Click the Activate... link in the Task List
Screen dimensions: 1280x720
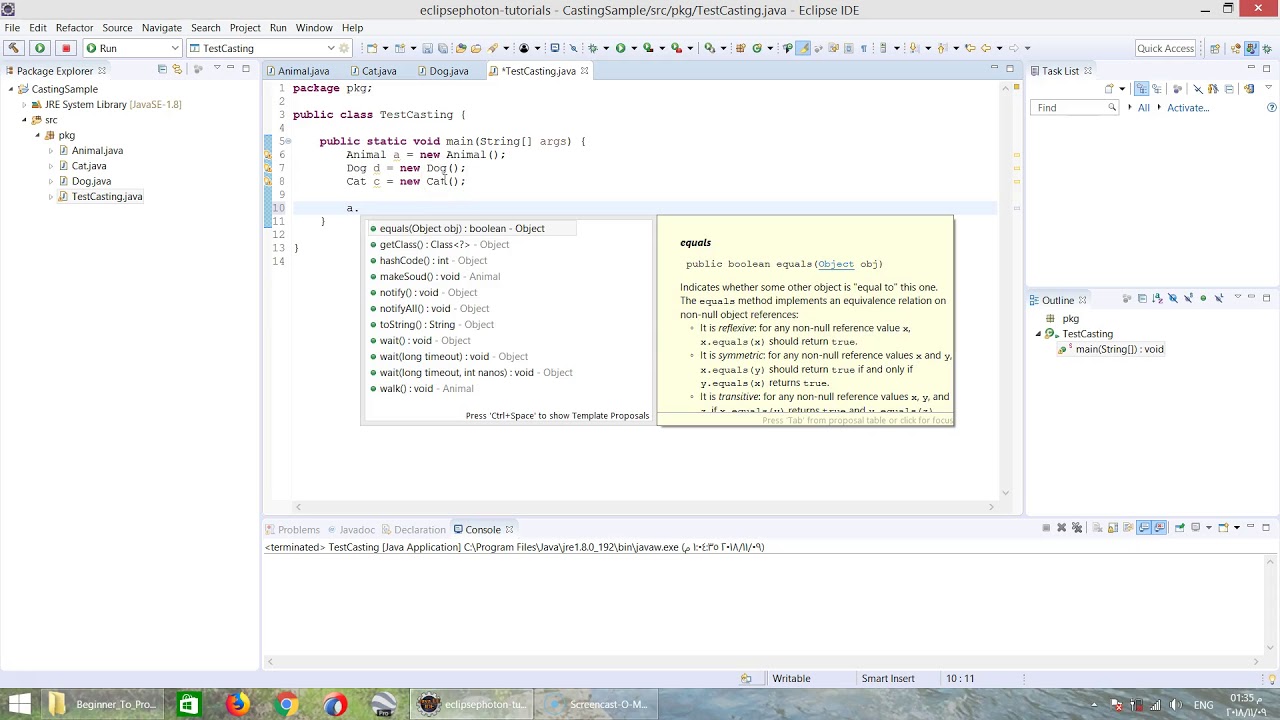(x=1188, y=108)
